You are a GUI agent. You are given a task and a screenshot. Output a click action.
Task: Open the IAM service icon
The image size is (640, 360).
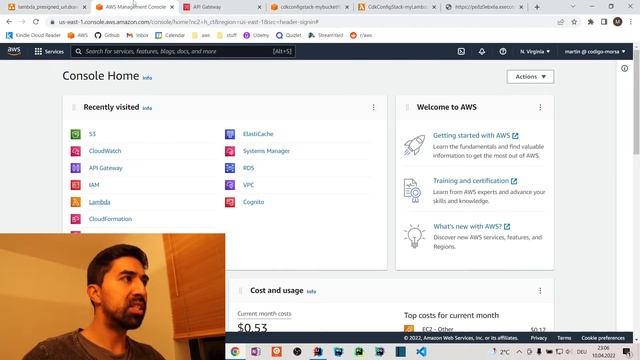click(76, 185)
